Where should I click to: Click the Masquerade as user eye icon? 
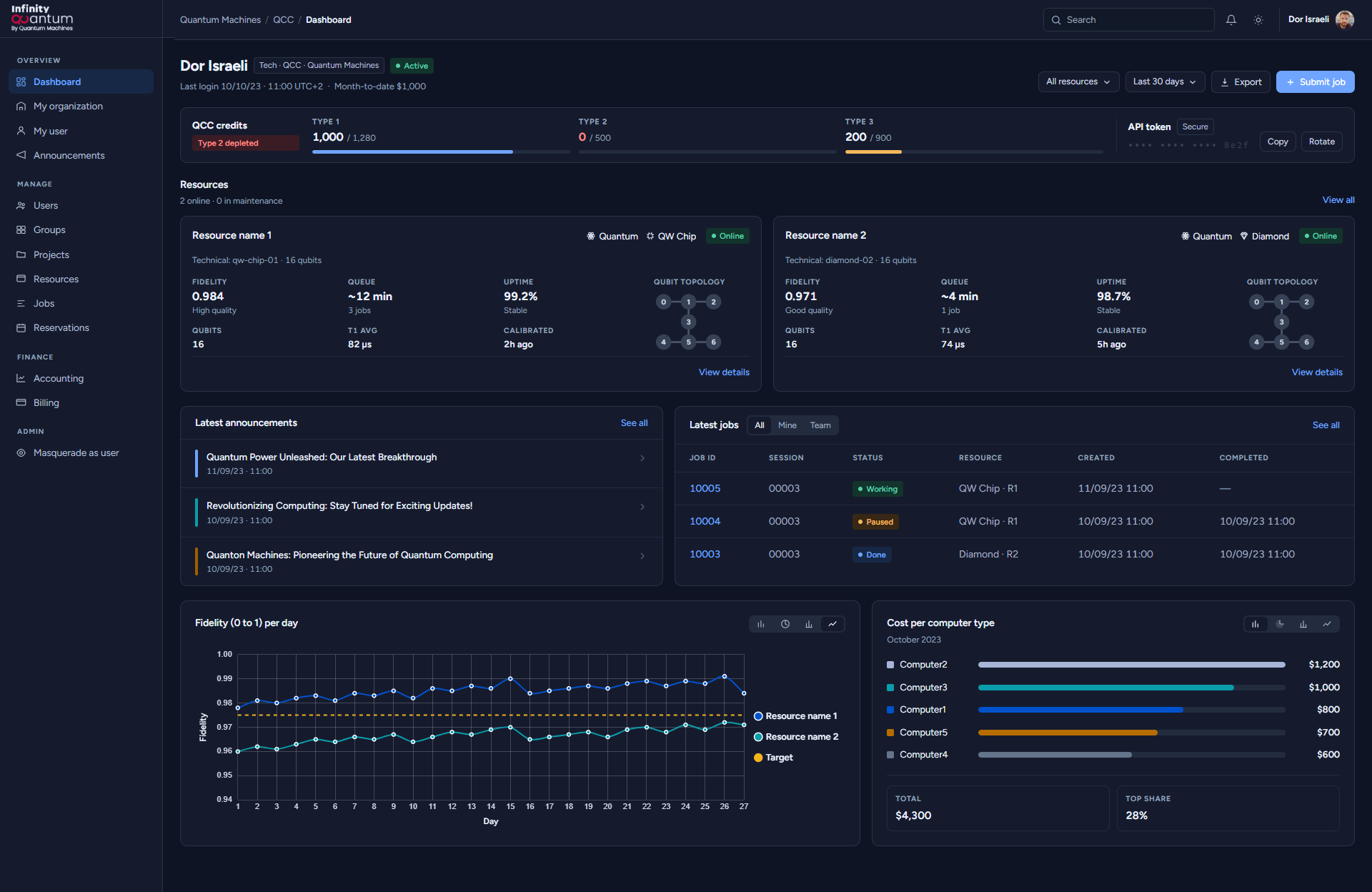point(21,452)
